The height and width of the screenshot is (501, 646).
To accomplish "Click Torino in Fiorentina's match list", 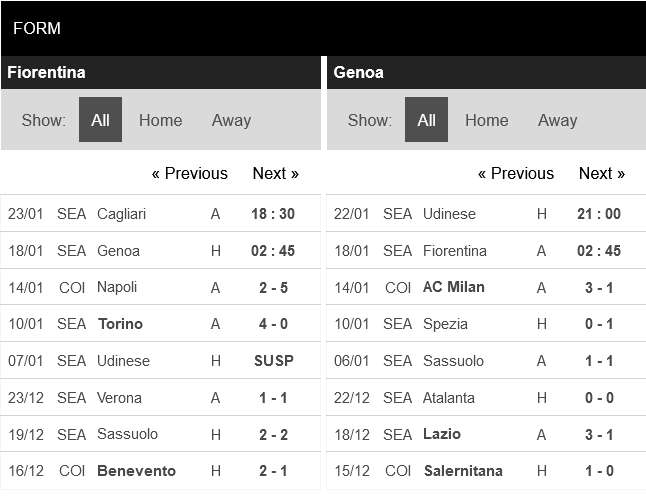I will point(120,324).
